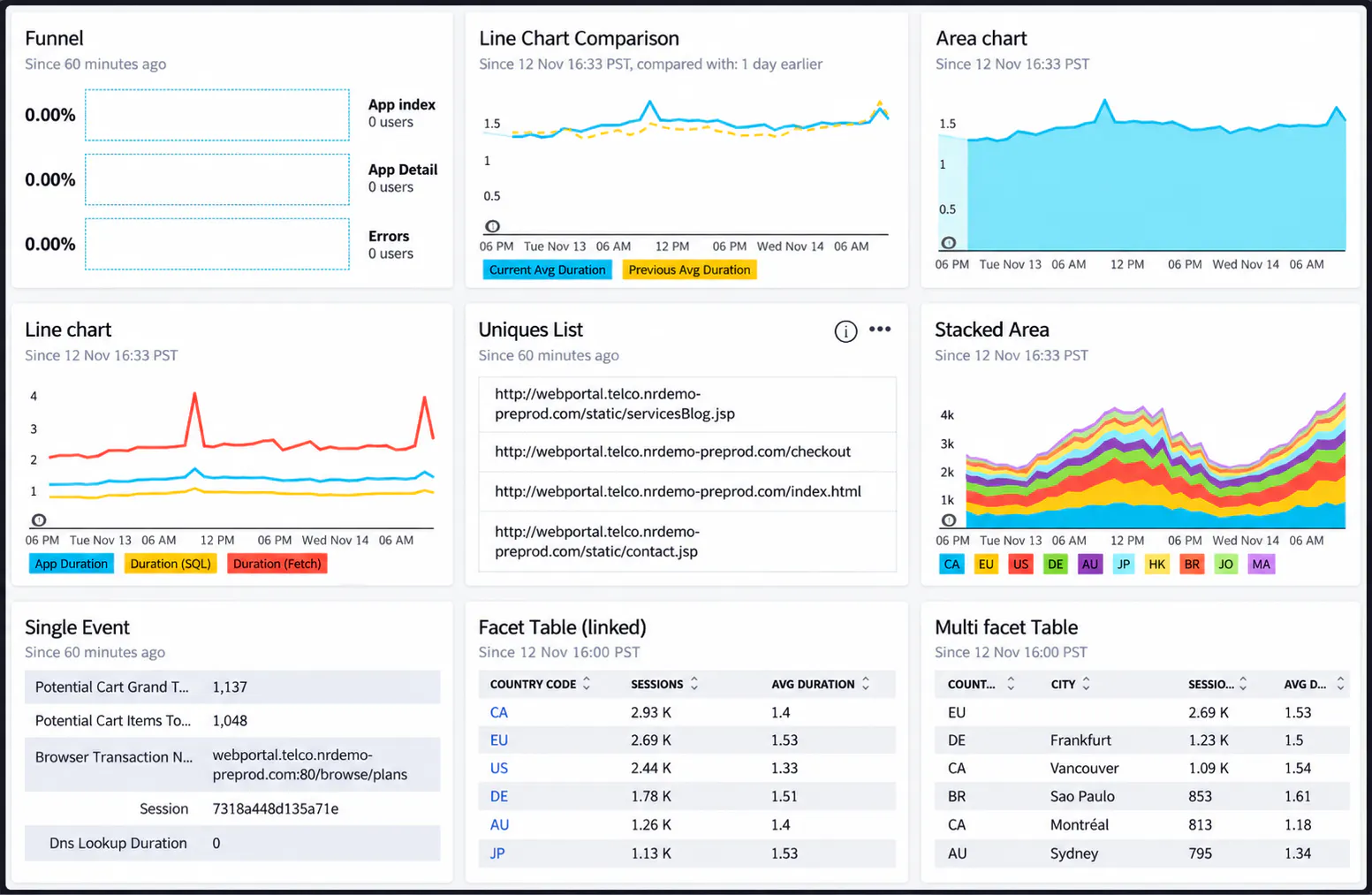Sort Multi facet Table by City
Viewport: 1372px width, 895px height.
[x=1087, y=684]
